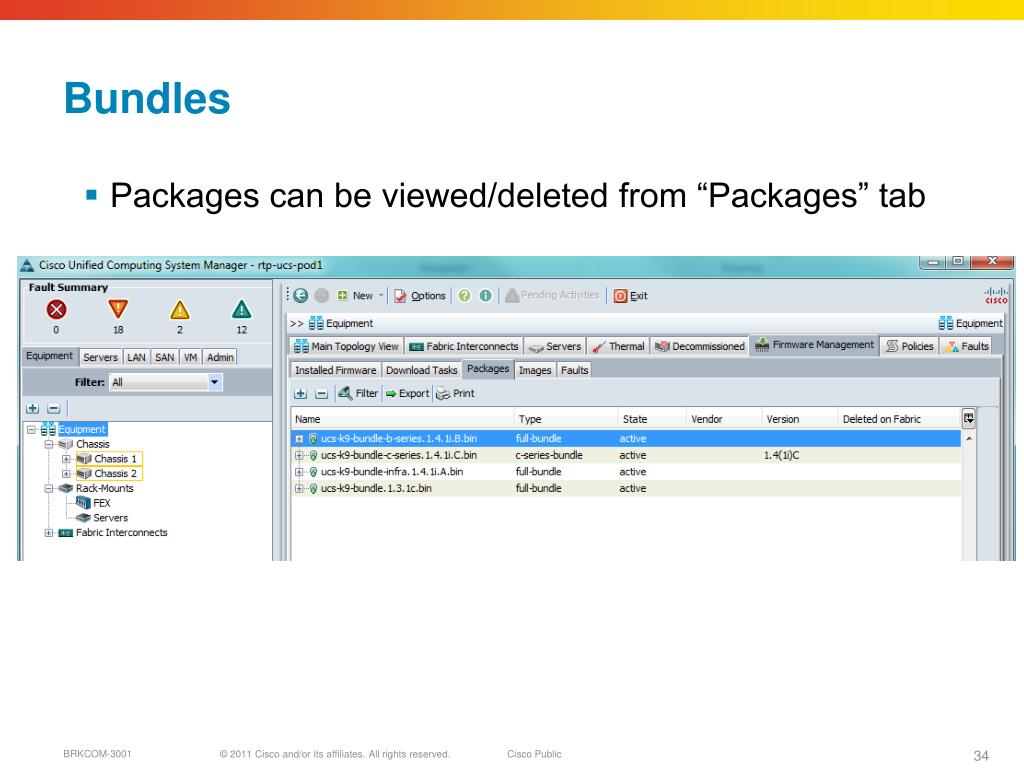
Task: Switch to the SAN navigation tab
Action: click(x=165, y=357)
